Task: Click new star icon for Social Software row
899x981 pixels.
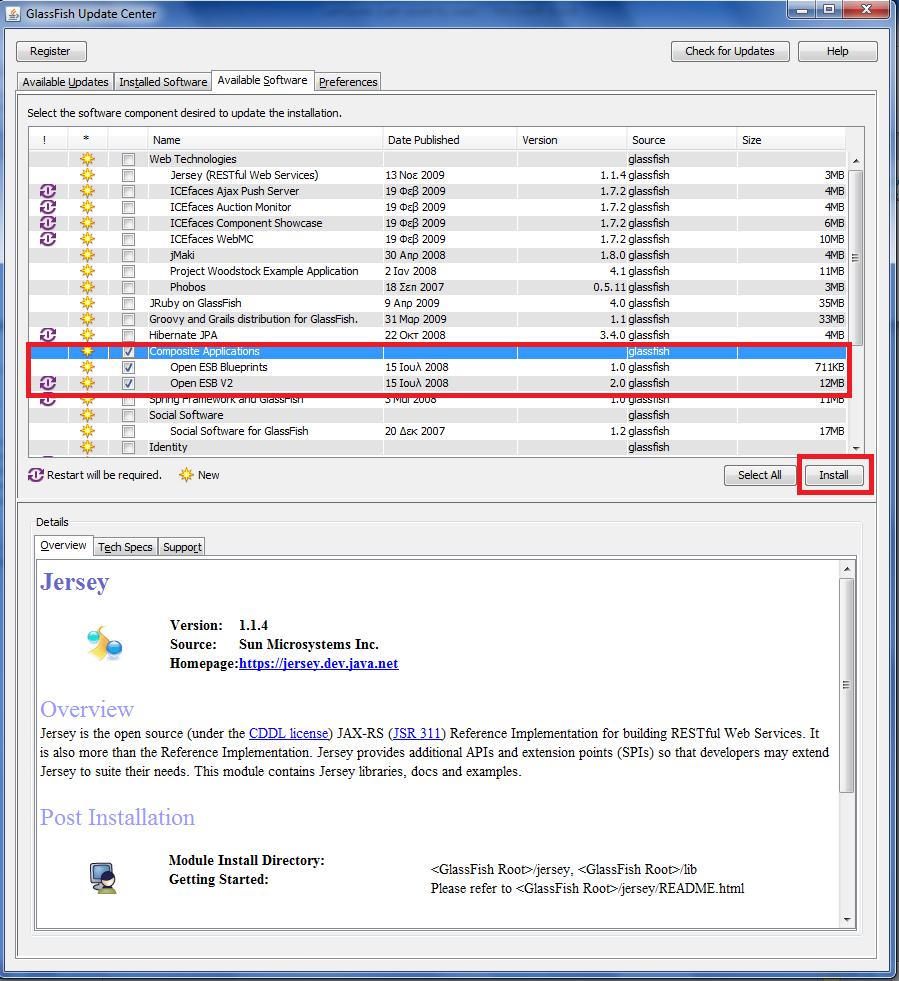Action: 87,415
